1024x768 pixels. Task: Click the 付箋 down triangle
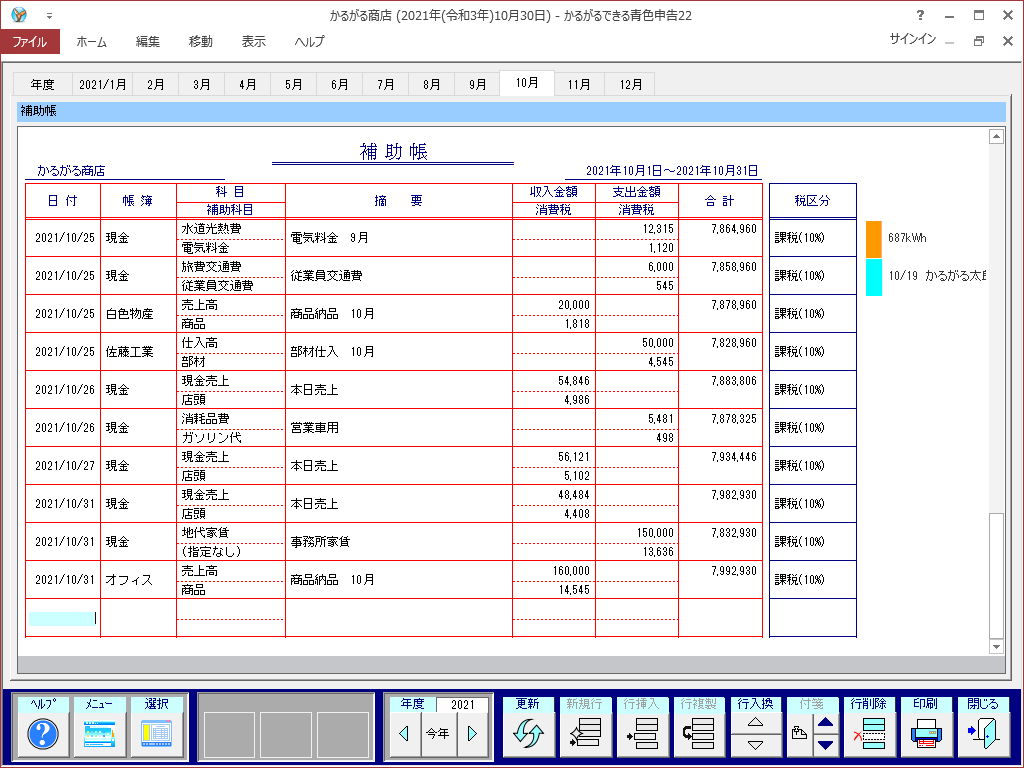[x=825, y=745]
